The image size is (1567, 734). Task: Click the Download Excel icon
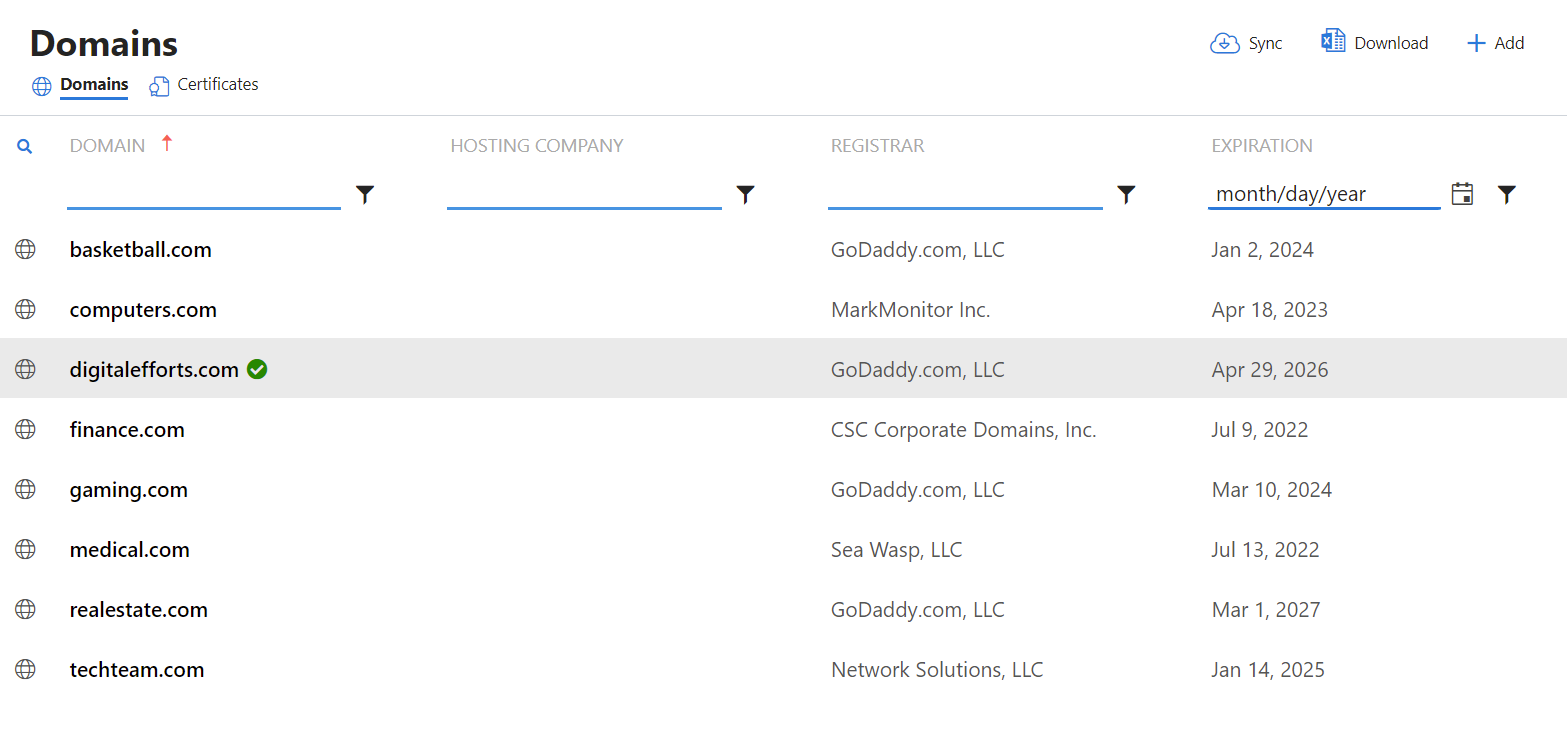(x=1333, y=41)
